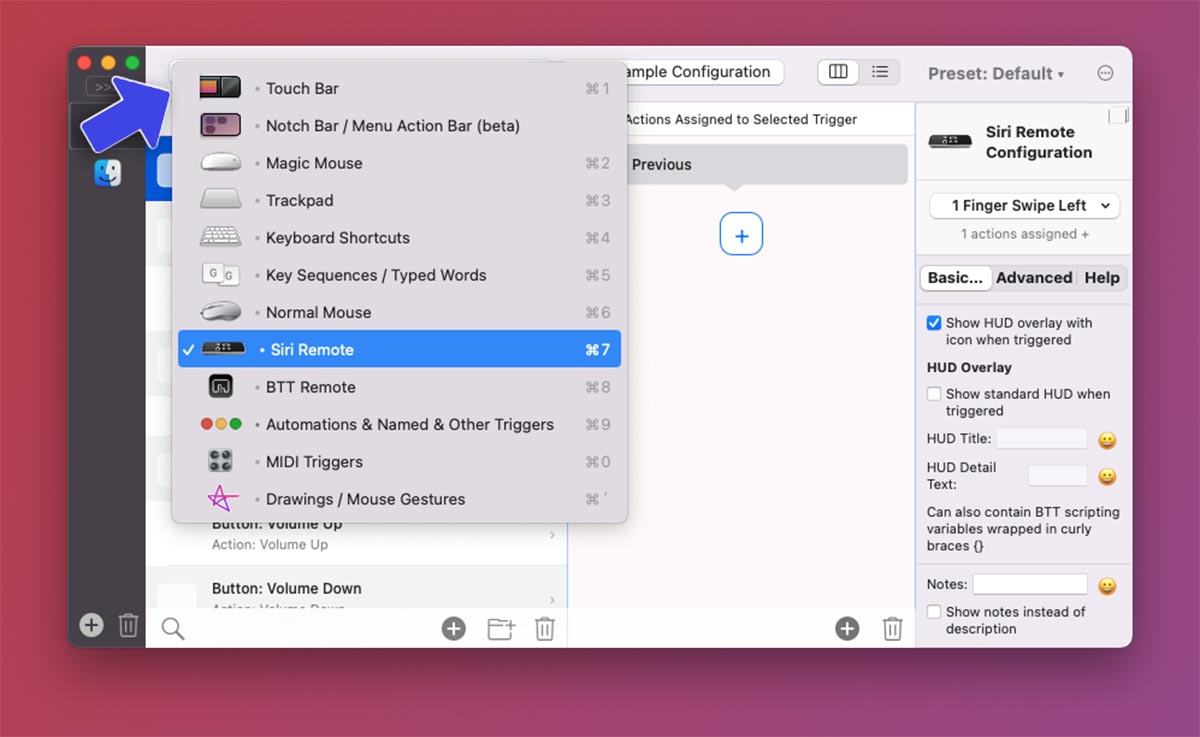
Task: Enable Show standard HUD when triggered
Action: [934, 394]
